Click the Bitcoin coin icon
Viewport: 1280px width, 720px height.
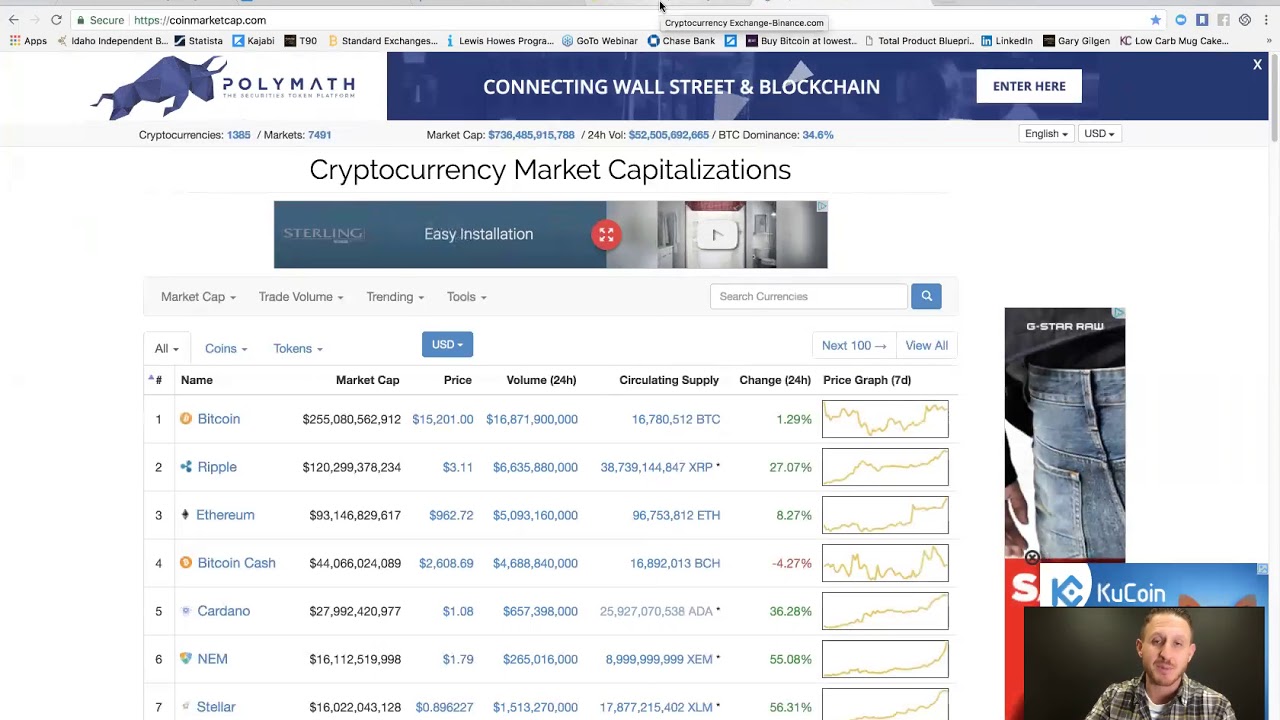pyautogui.click(x=185, y=419)
